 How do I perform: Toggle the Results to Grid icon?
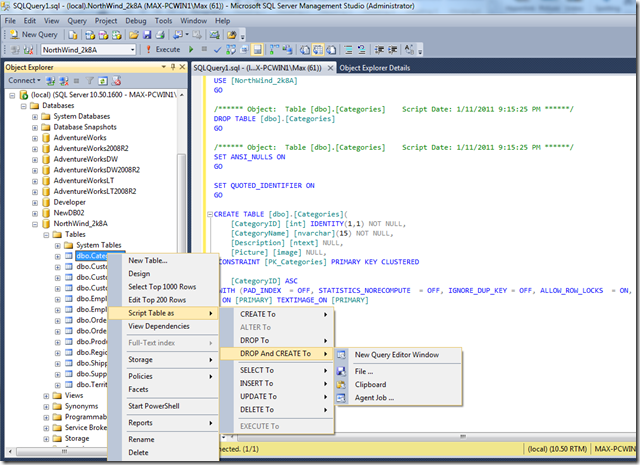[x=318, y=50]
